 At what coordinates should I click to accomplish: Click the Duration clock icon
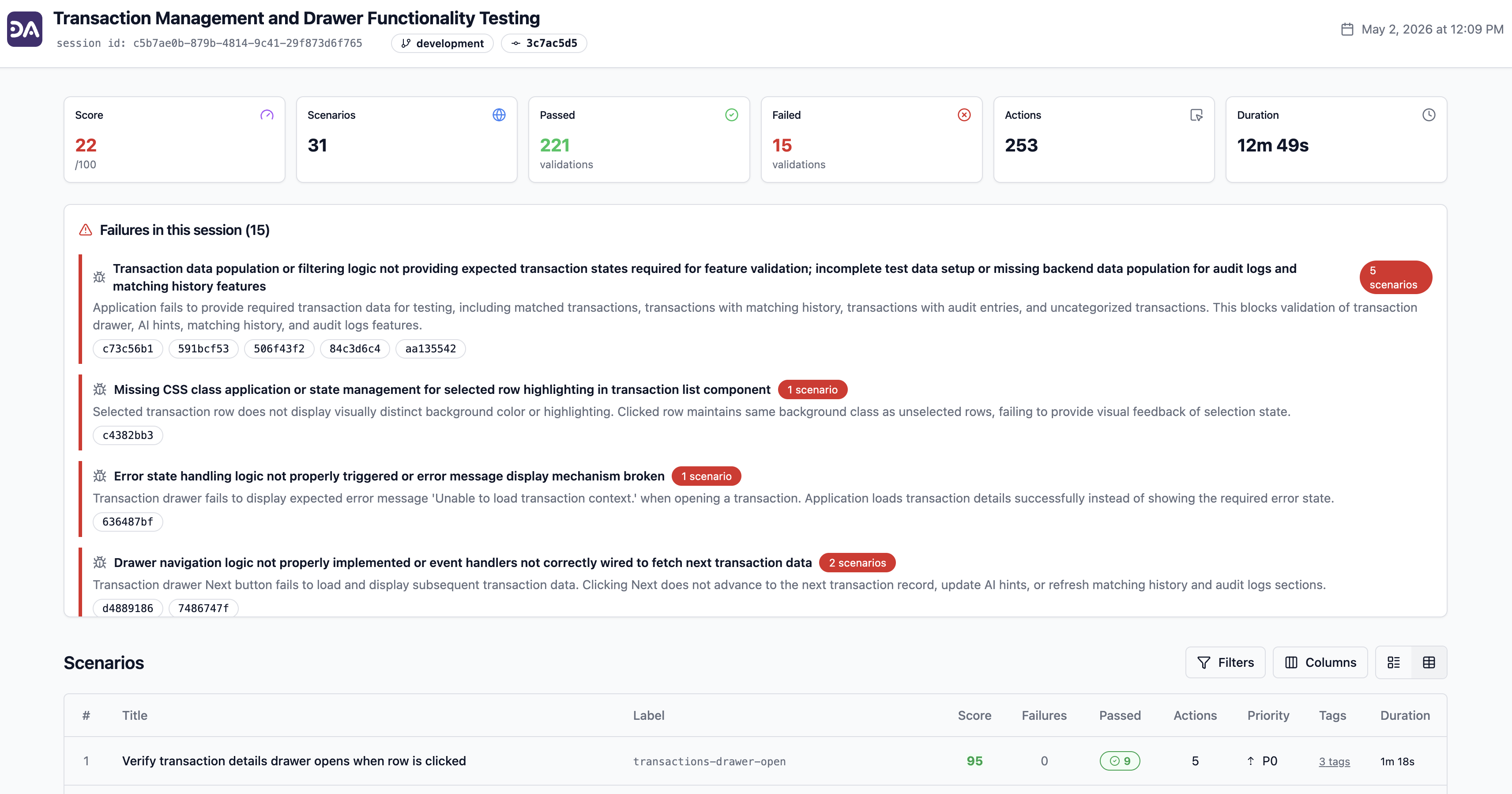point(1429,115)
